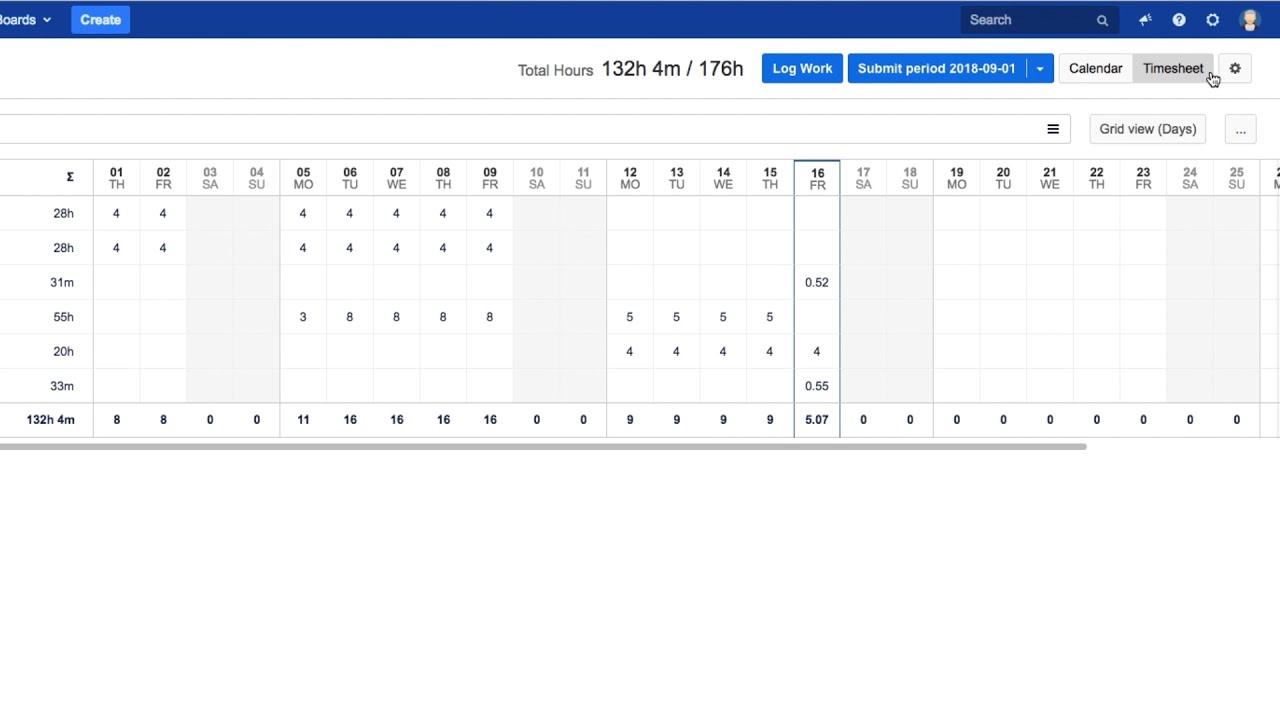The image size is (1280, 720).
Task: Click the 8 cell on day 09 in 55h row
Action: pos(490,317)
